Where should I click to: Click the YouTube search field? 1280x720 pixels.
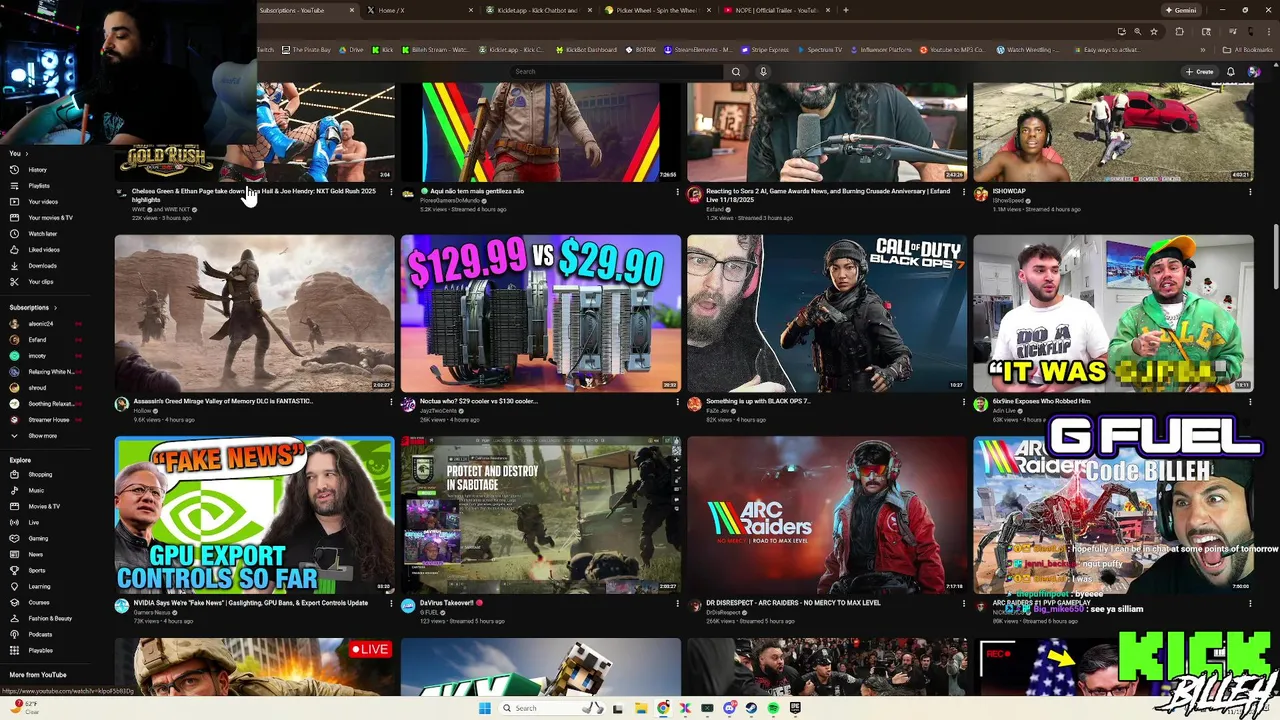click(617, 72)
